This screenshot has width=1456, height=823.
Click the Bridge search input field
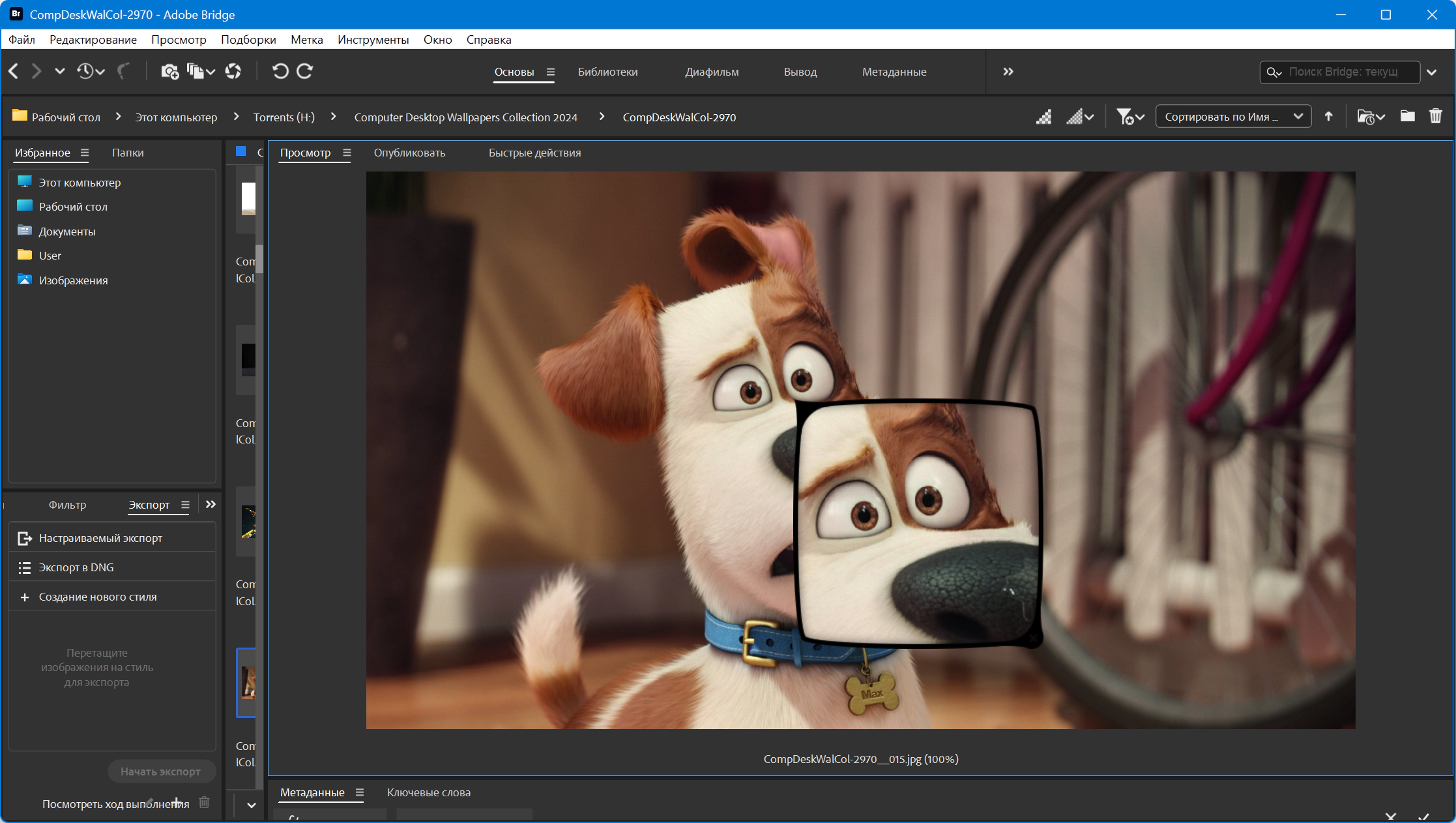[x=1340, y=72]
